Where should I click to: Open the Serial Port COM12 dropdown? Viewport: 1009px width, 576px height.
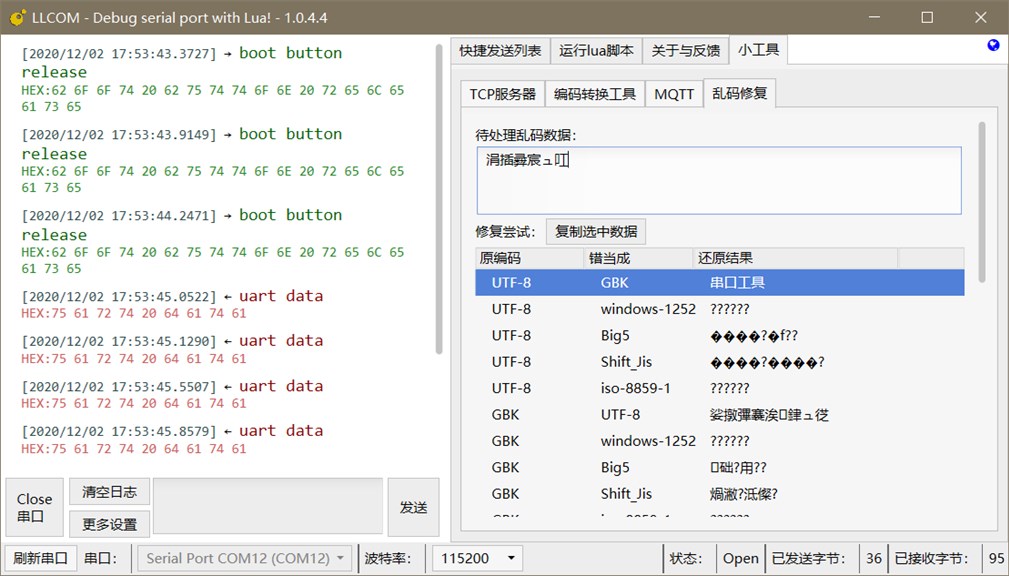(x=243, y=558)
